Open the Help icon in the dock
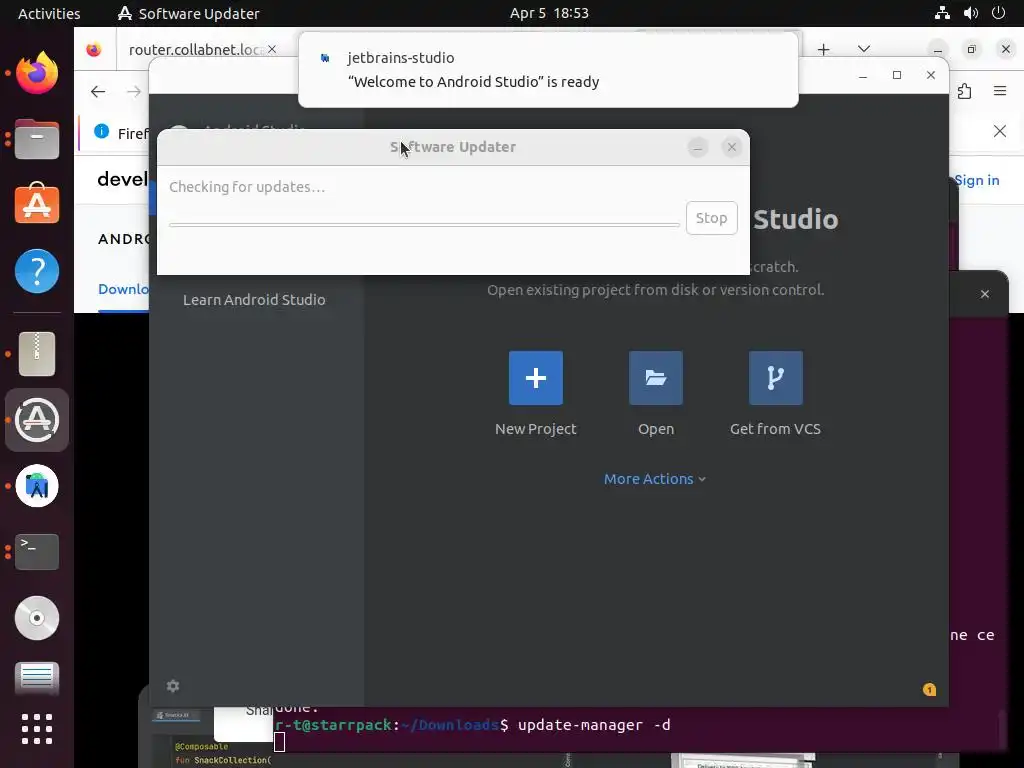The width and height of the screenshot is (1024, 768). pos(37,271)
